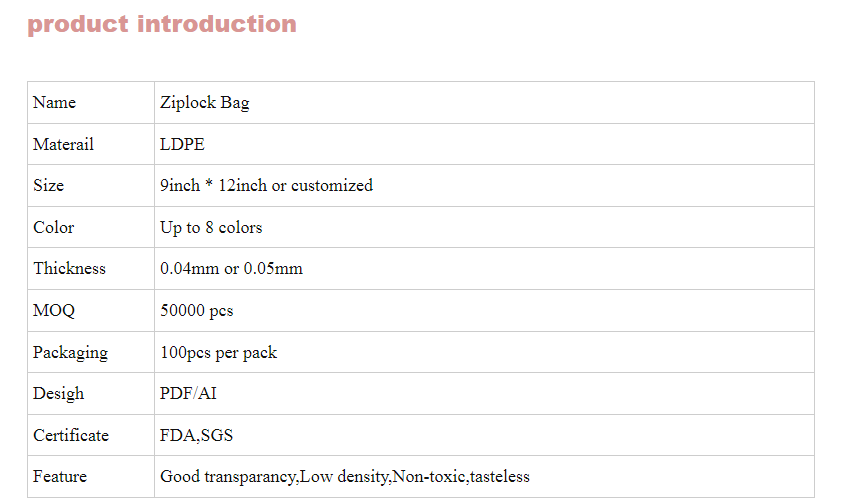The image size is (854, 503).
Task: Click the 'product introduction' heading
Action: (x=162, y=24)
